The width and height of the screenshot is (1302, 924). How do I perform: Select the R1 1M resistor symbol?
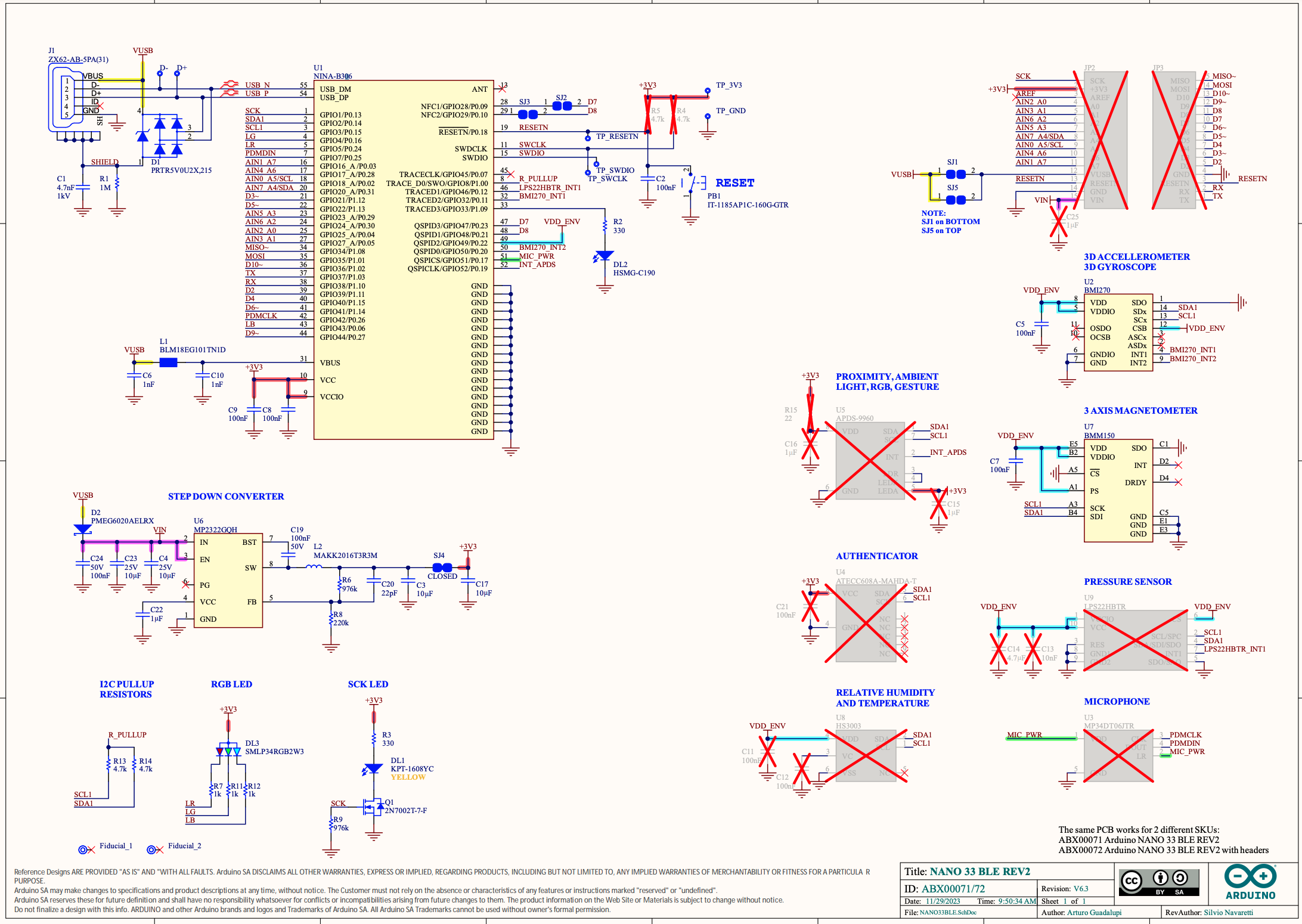117,183
